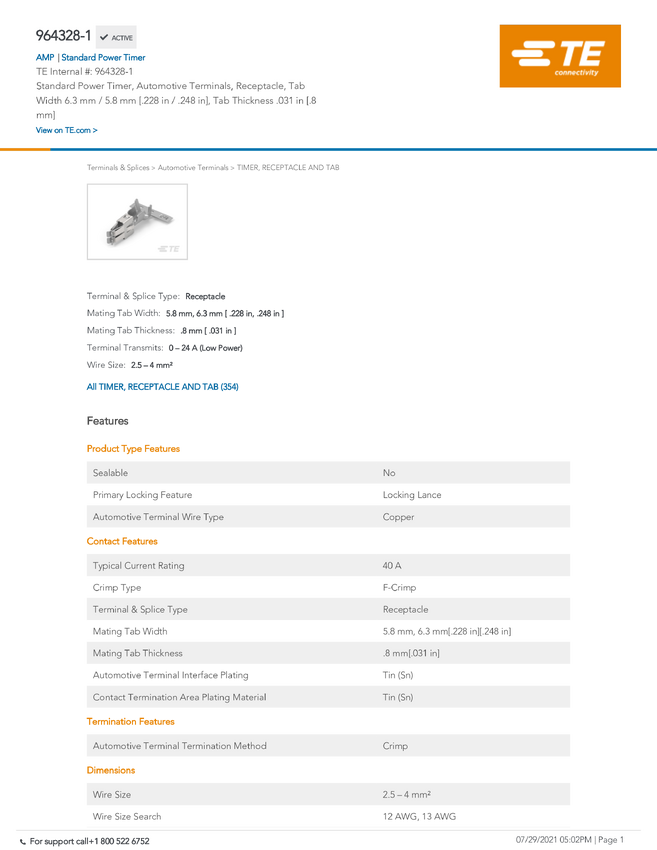Click the Product Type Features heading

pos(133,449)
